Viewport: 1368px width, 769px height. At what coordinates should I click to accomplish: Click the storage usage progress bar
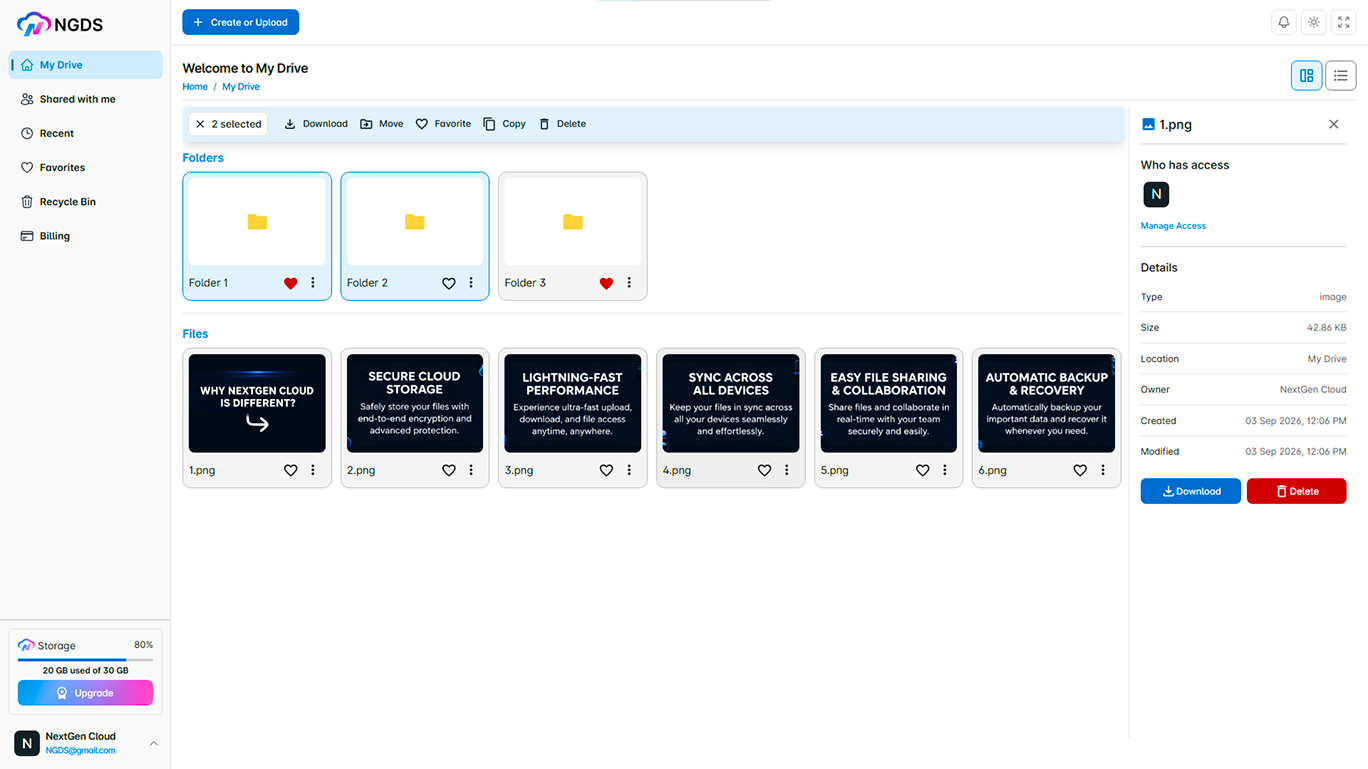tap(85, 659)
